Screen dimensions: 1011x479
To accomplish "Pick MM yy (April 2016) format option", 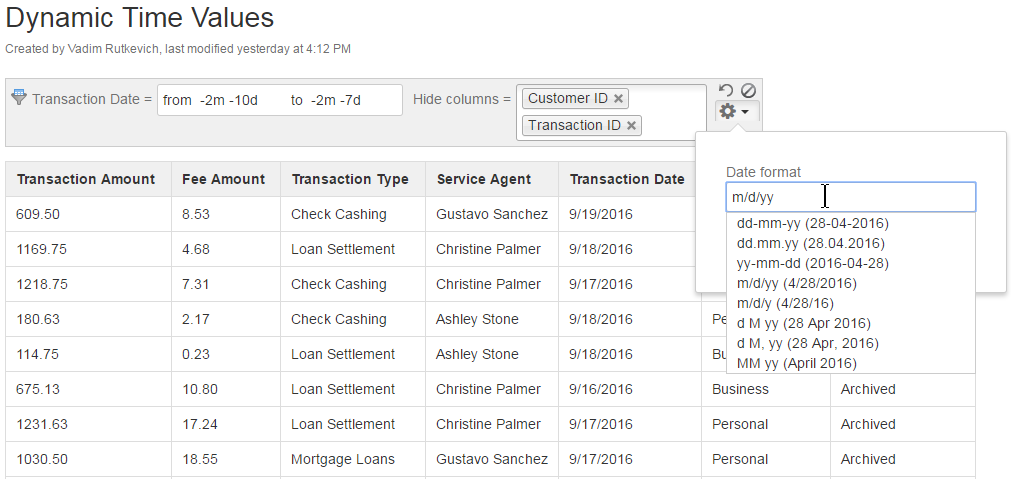I will [x=796, y=363].
